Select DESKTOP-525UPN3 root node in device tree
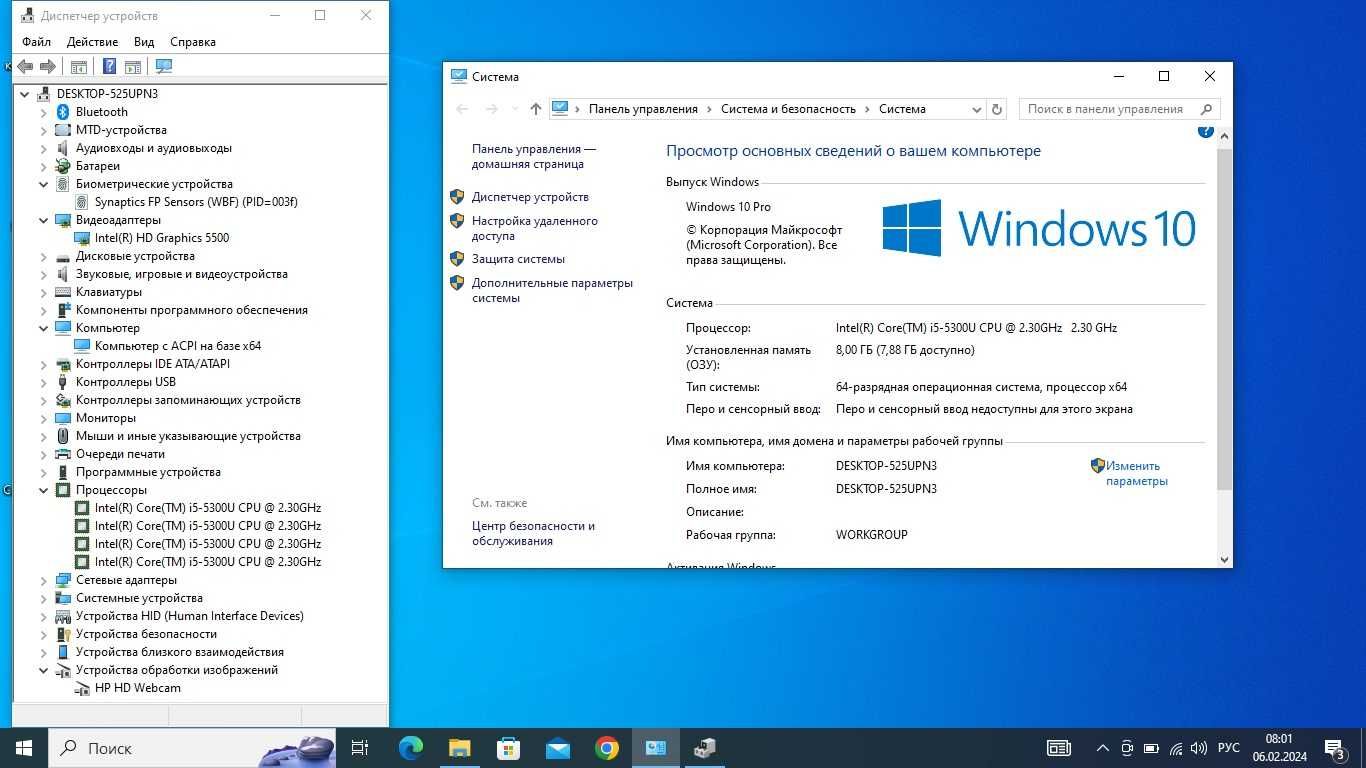This screenshot has width=1366, height=768. pyautogui.click(x=107, y=94)
